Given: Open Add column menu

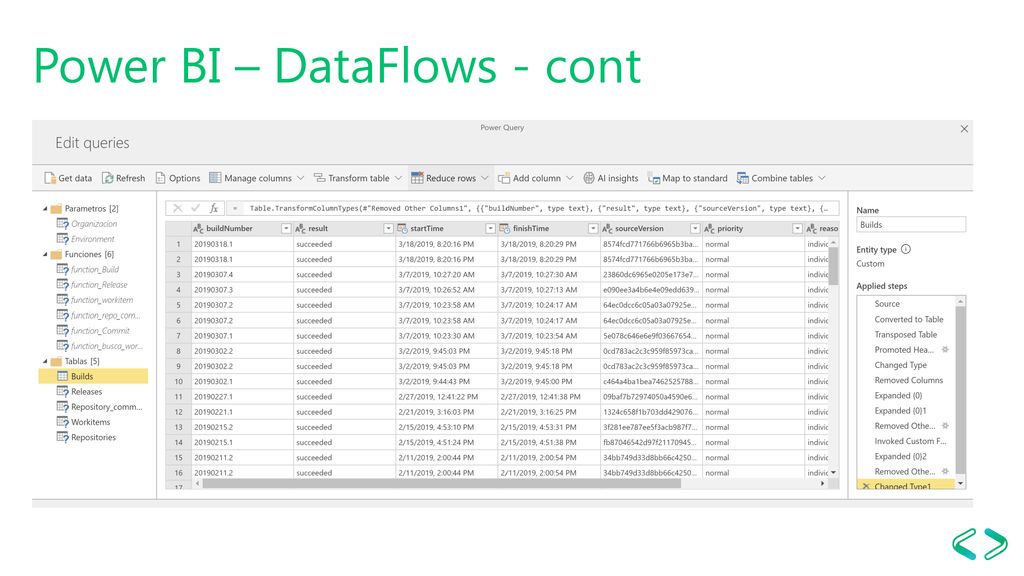Looking at the screenshot, I should [x=535, y=178].
